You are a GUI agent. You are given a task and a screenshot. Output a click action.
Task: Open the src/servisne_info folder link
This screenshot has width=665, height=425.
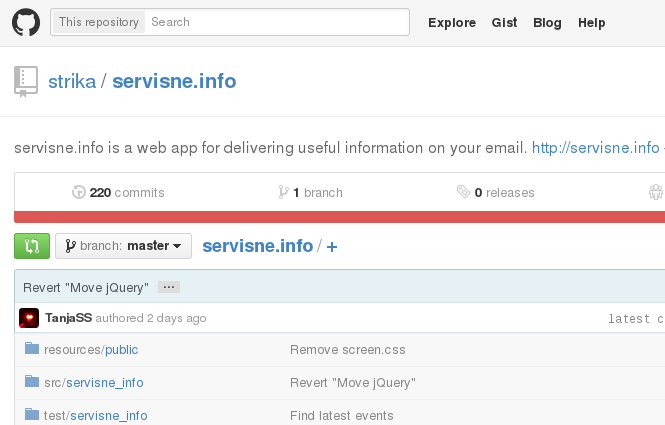coord(105,383)
